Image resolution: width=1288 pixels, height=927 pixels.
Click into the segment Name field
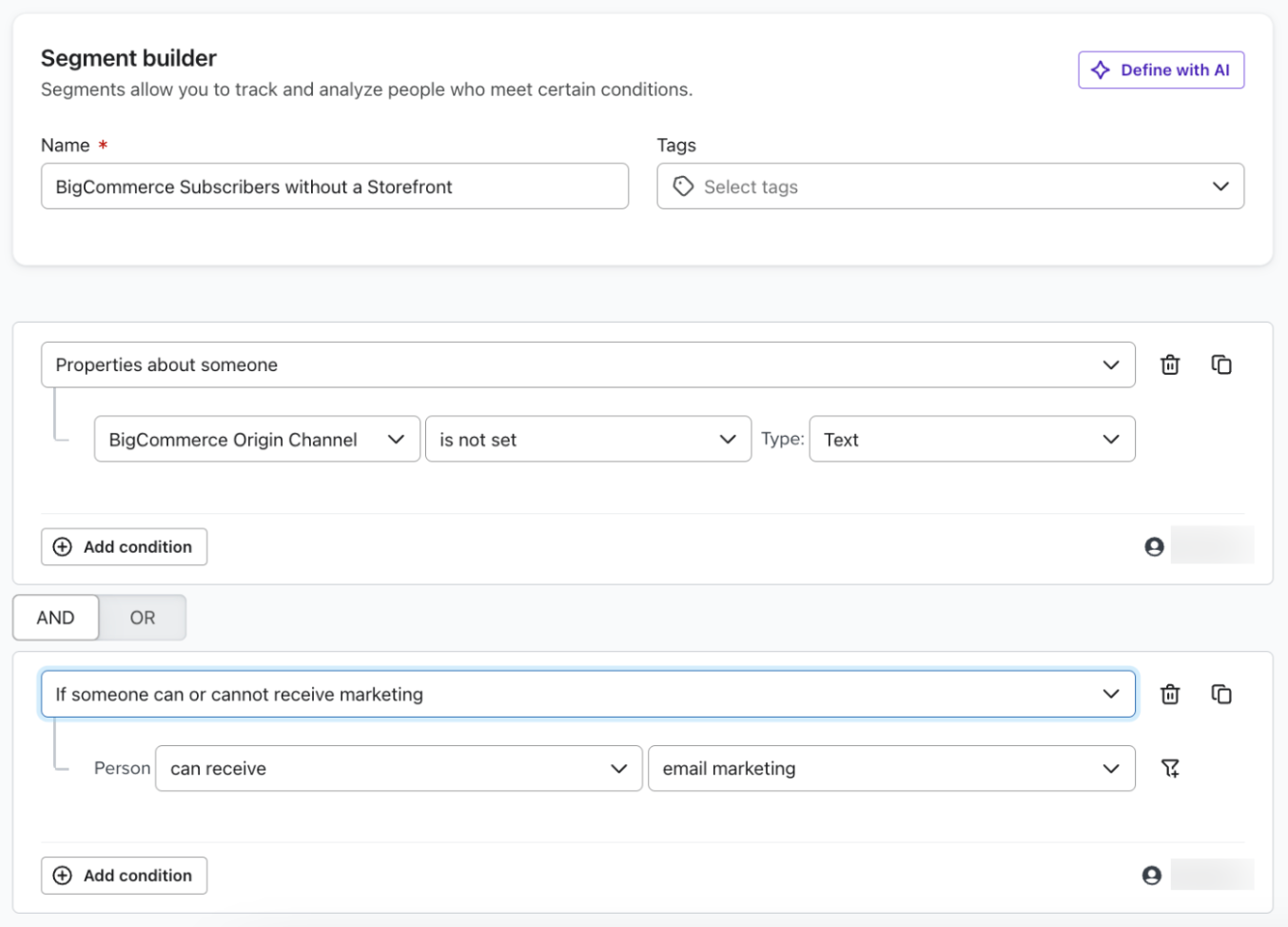click(334, 187)
